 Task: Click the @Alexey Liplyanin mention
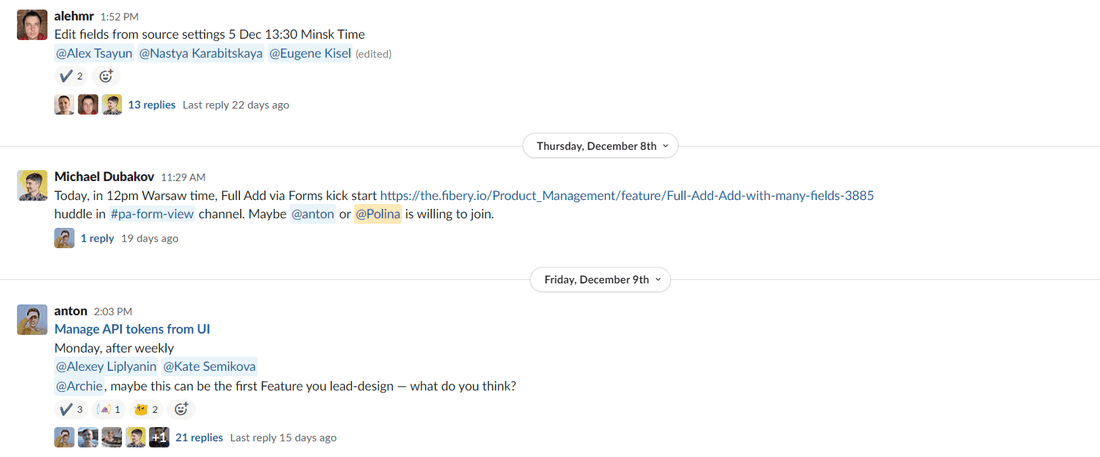(105, 367)
